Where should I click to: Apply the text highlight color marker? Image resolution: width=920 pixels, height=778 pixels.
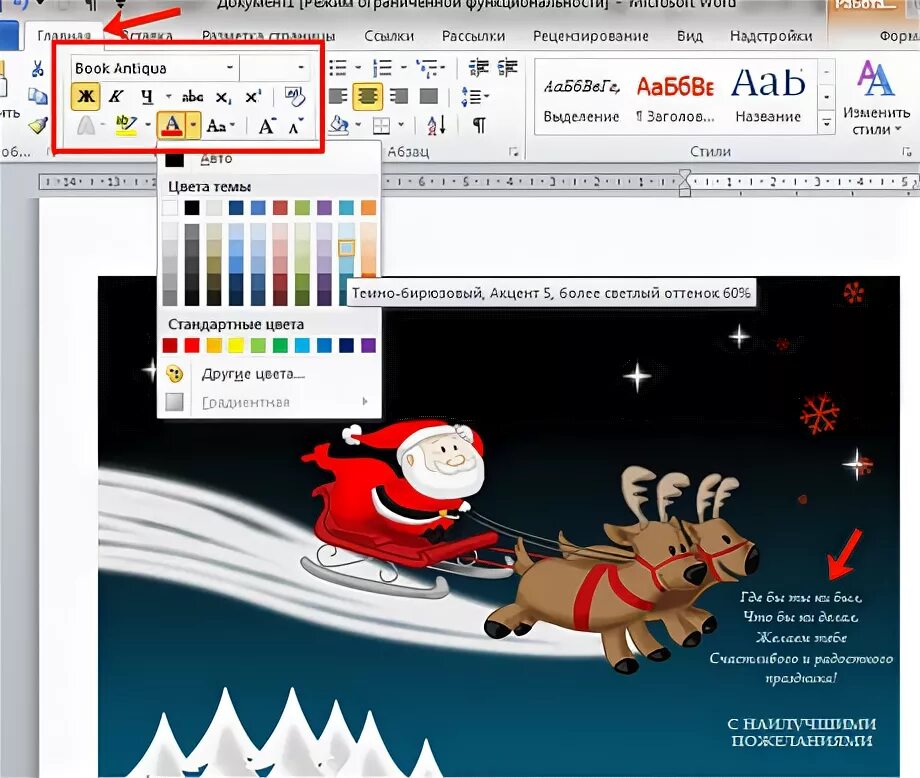(126, 126)
